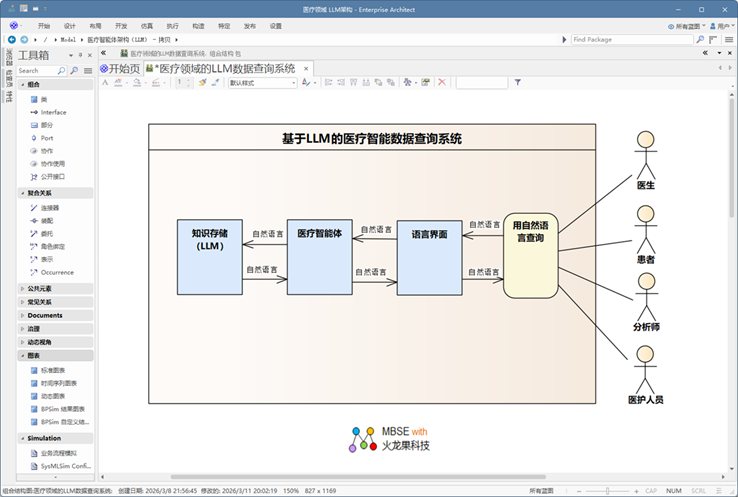738x497 pixels.
Task: Choose the 标准图表 chart item
Action: [52, 370]
